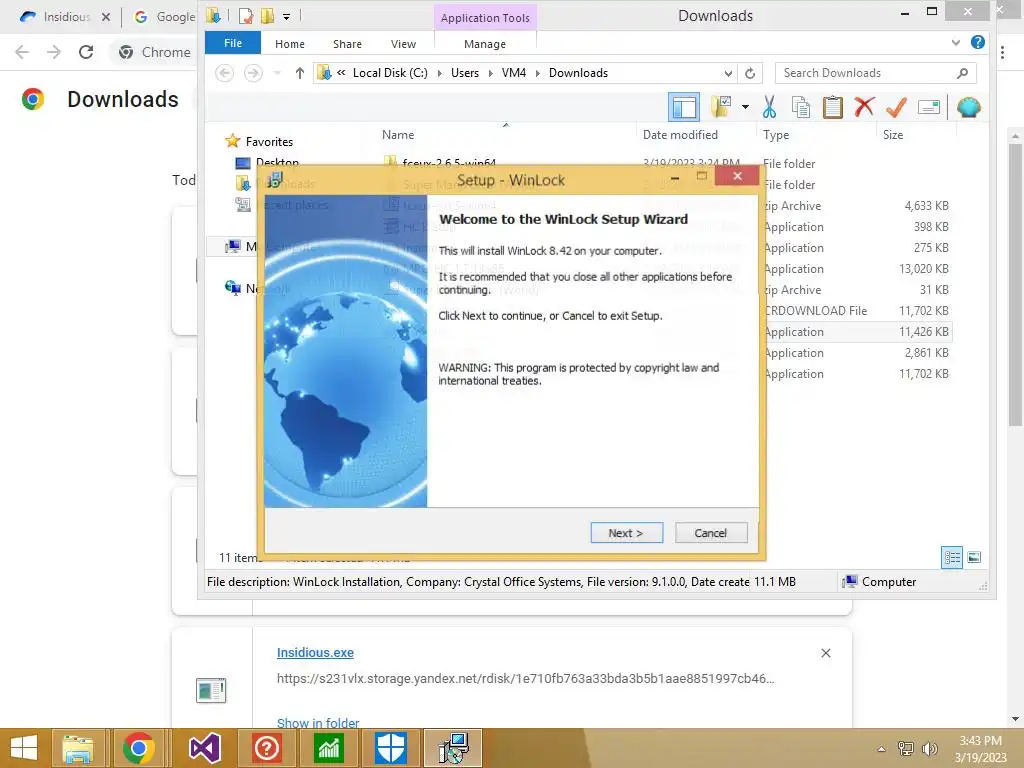
Task: Click the red X Delete icon
Action: [x=864, y=106]
